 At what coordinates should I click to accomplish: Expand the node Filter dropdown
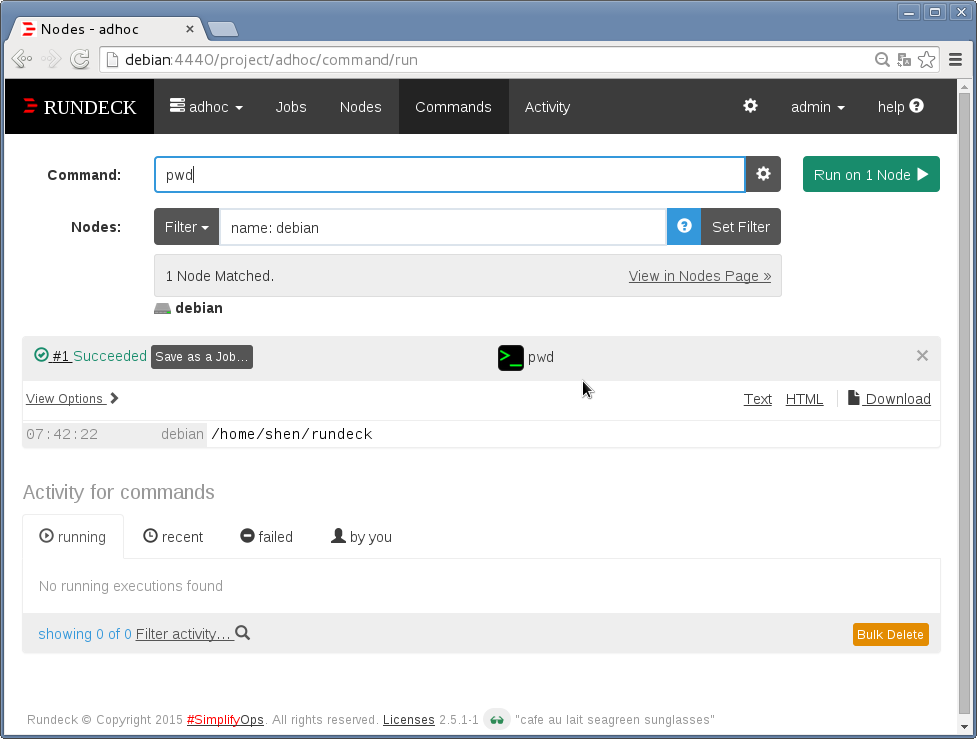click(x=186, y=227)
